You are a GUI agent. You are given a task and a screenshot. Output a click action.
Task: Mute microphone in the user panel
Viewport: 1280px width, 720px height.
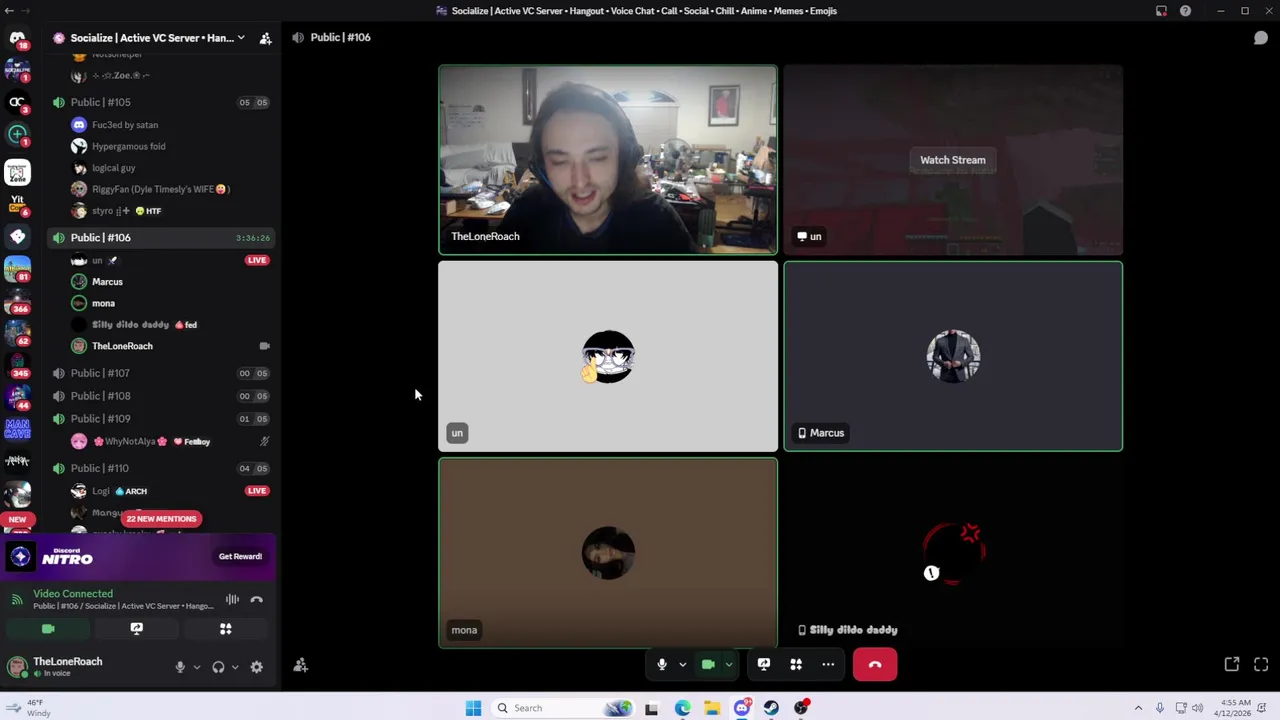[180, 667]
